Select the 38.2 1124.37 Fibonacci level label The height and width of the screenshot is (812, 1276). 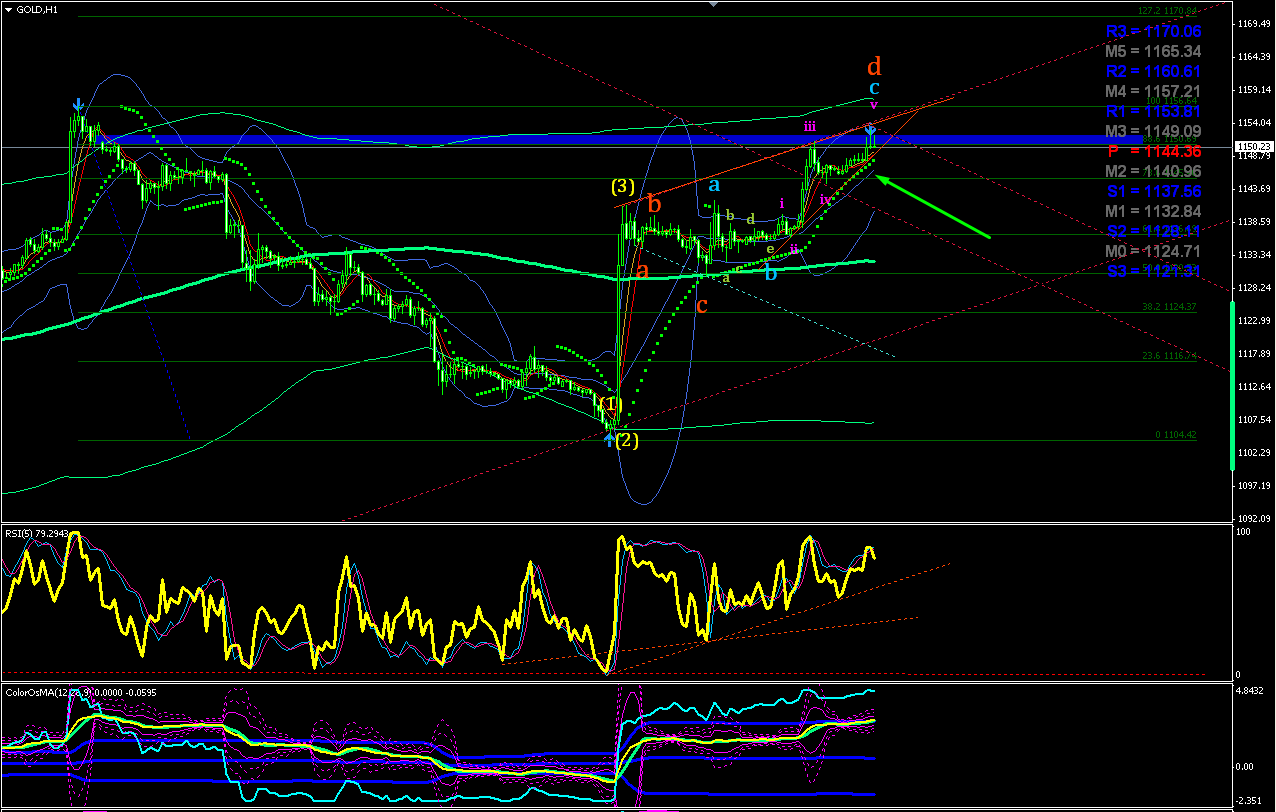pyautogui.click(x=1171, y=306)
